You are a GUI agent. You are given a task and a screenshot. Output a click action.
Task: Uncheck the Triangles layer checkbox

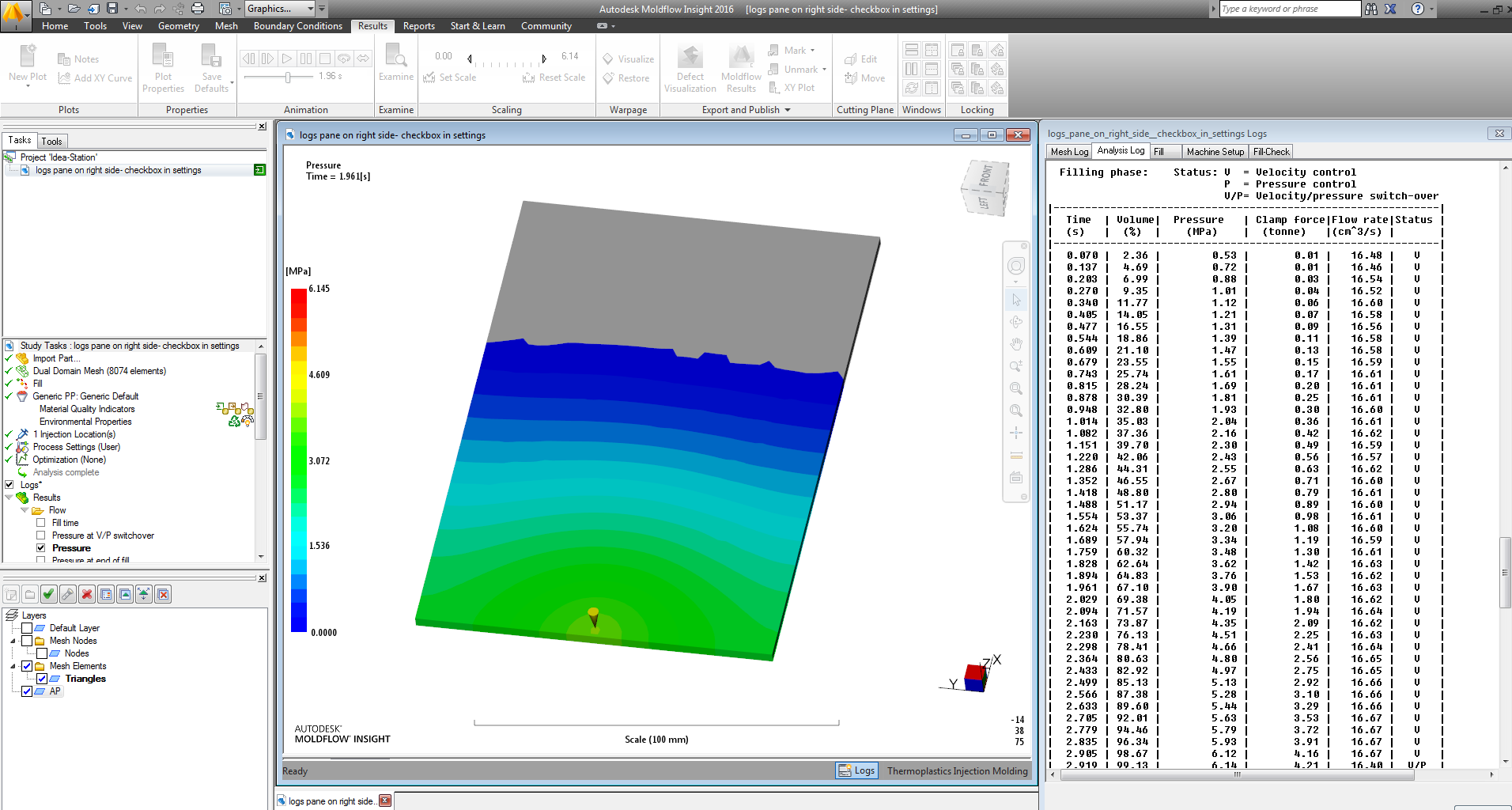[x=42, y=679]
